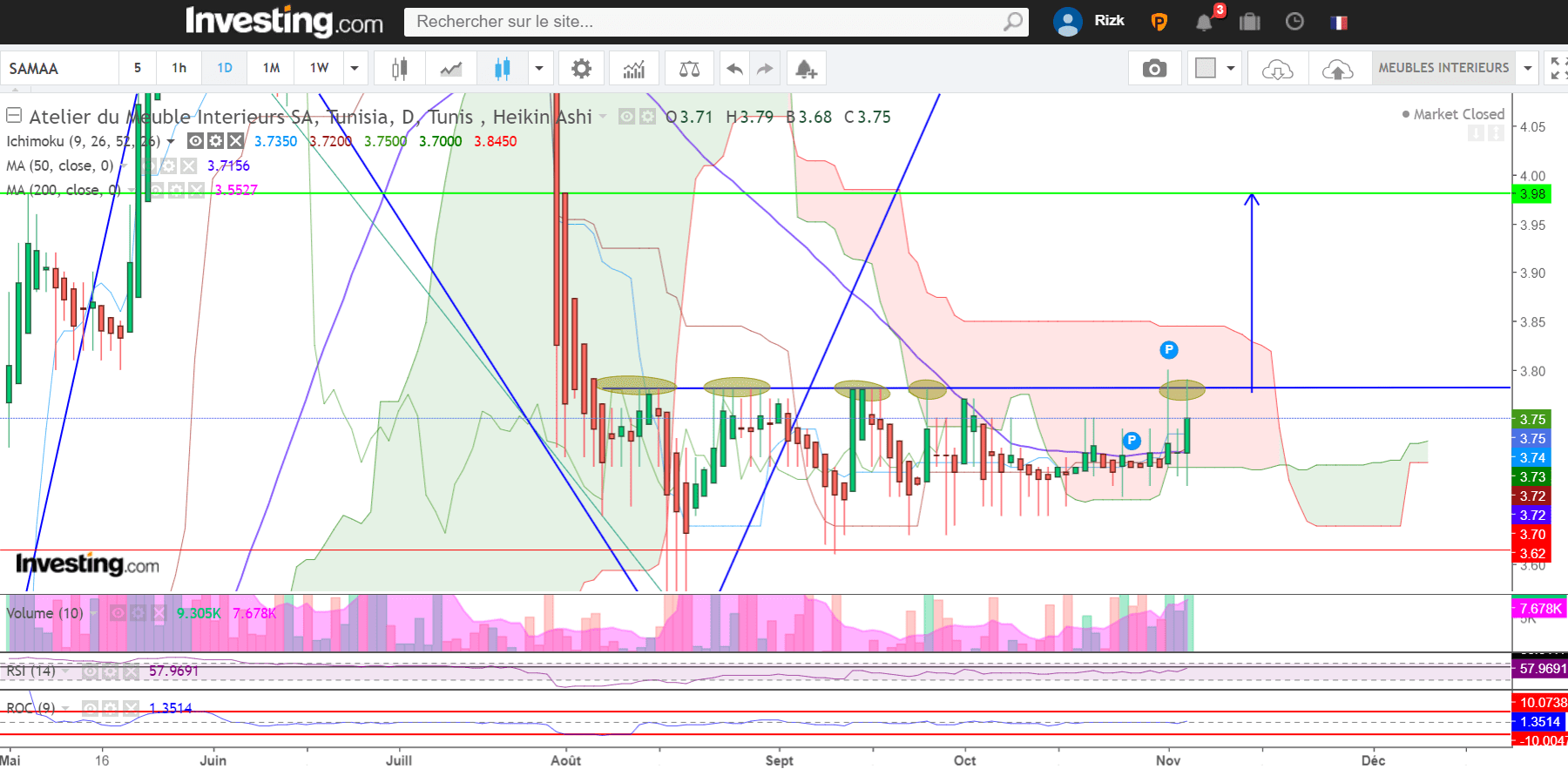Load chart layout from cloud
1568x769 pixels.
pos(1277,69)
